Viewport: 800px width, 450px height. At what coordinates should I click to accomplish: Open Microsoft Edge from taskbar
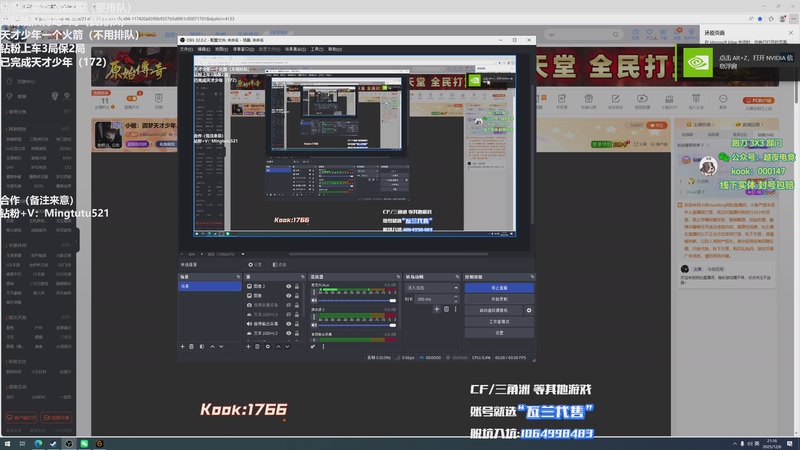pos(38,444)
